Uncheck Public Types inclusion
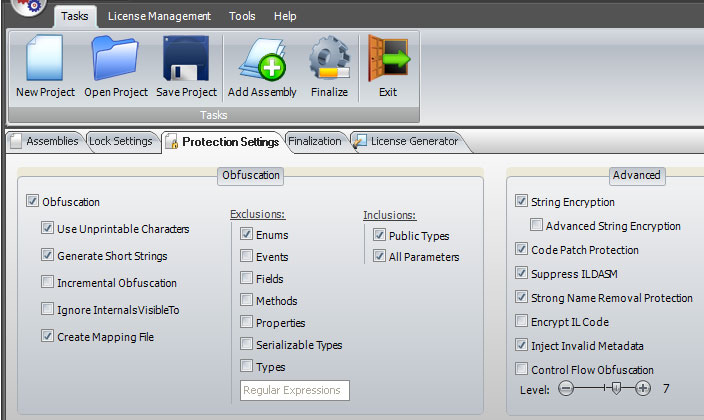Image resolution: width=704 pixels, height=420 pixels. pos(379,234)
